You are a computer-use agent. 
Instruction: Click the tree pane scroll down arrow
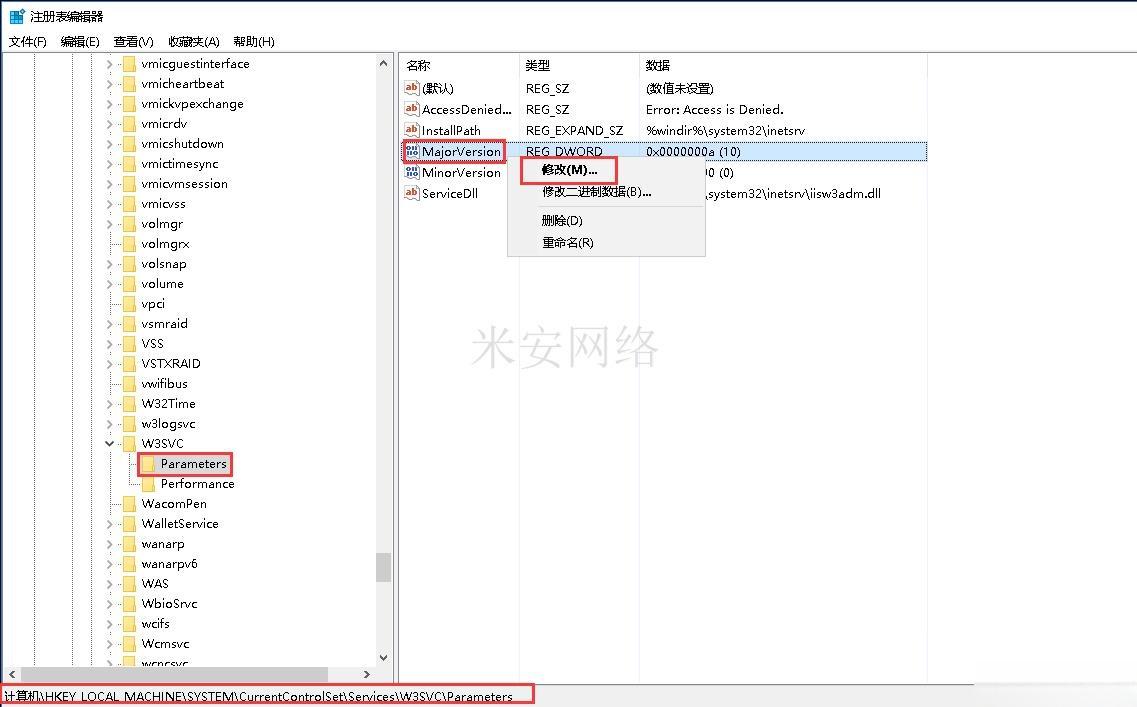pyautogui.click(x=384, y=658)
